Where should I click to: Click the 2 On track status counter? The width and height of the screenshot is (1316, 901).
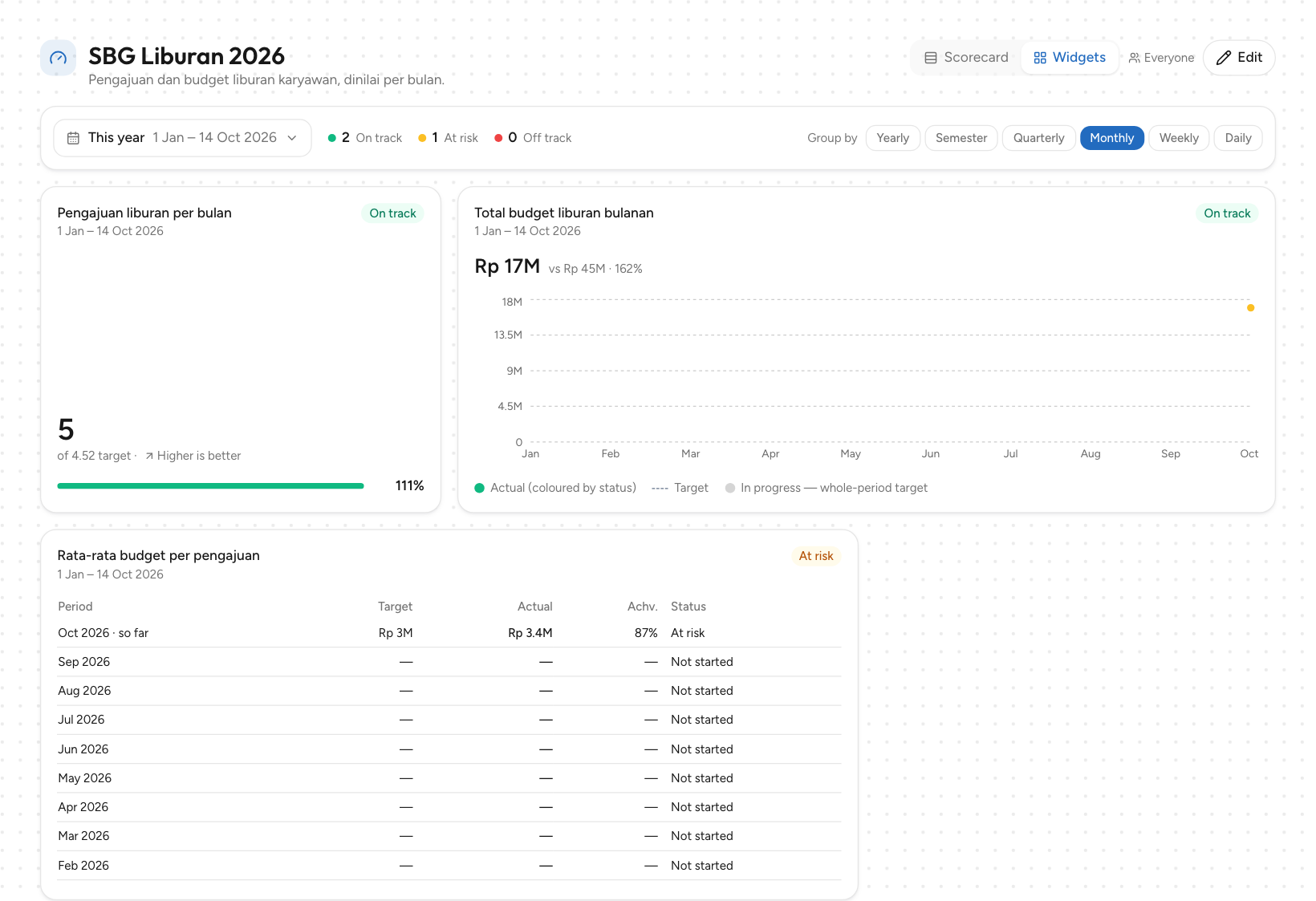pyautogui.click(x=365, y=138)
